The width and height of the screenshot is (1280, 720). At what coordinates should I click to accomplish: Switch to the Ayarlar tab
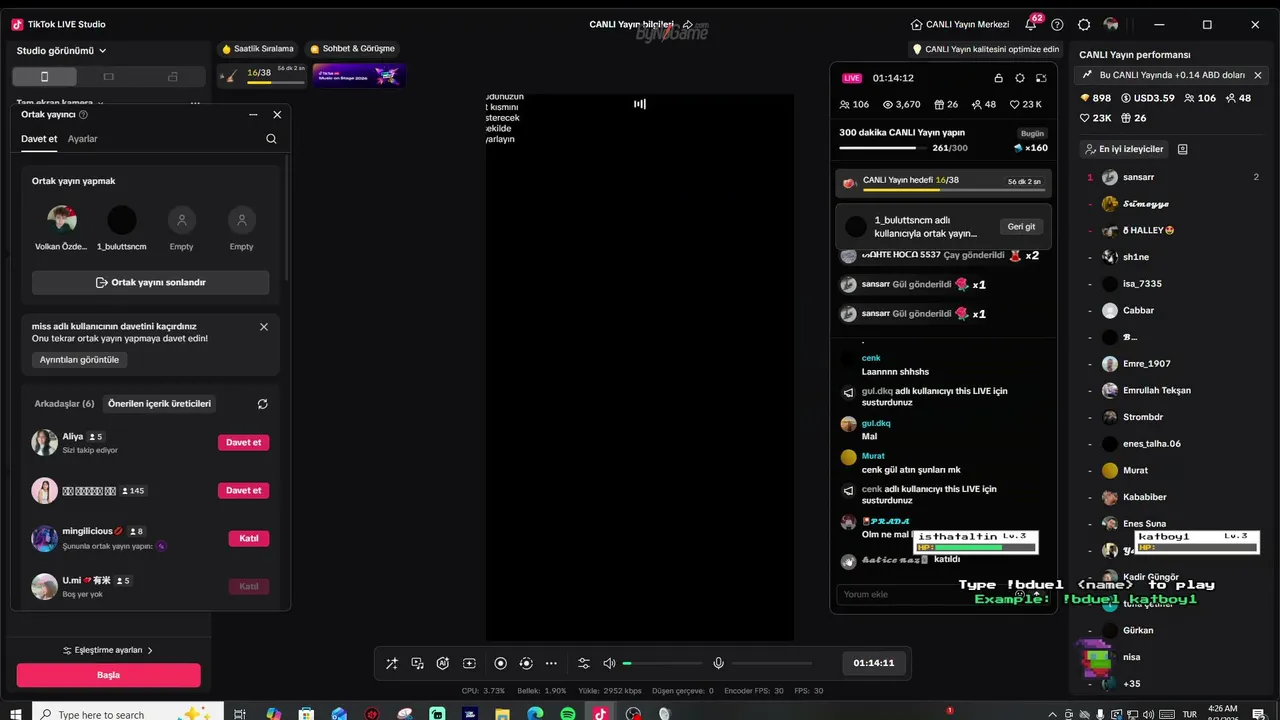pos(83,139)
